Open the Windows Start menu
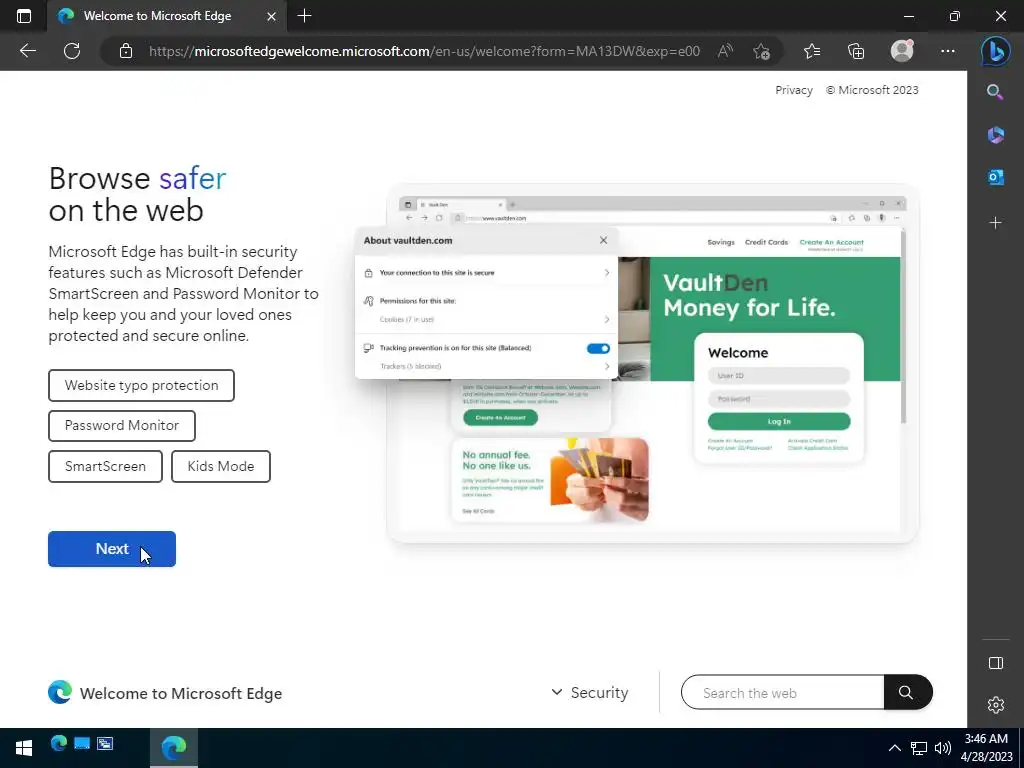1024x768 pixels. 24,748
